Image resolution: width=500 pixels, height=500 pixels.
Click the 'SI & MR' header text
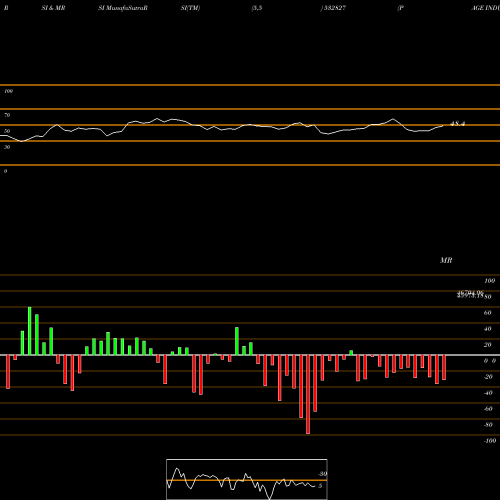tap(53, 8)
